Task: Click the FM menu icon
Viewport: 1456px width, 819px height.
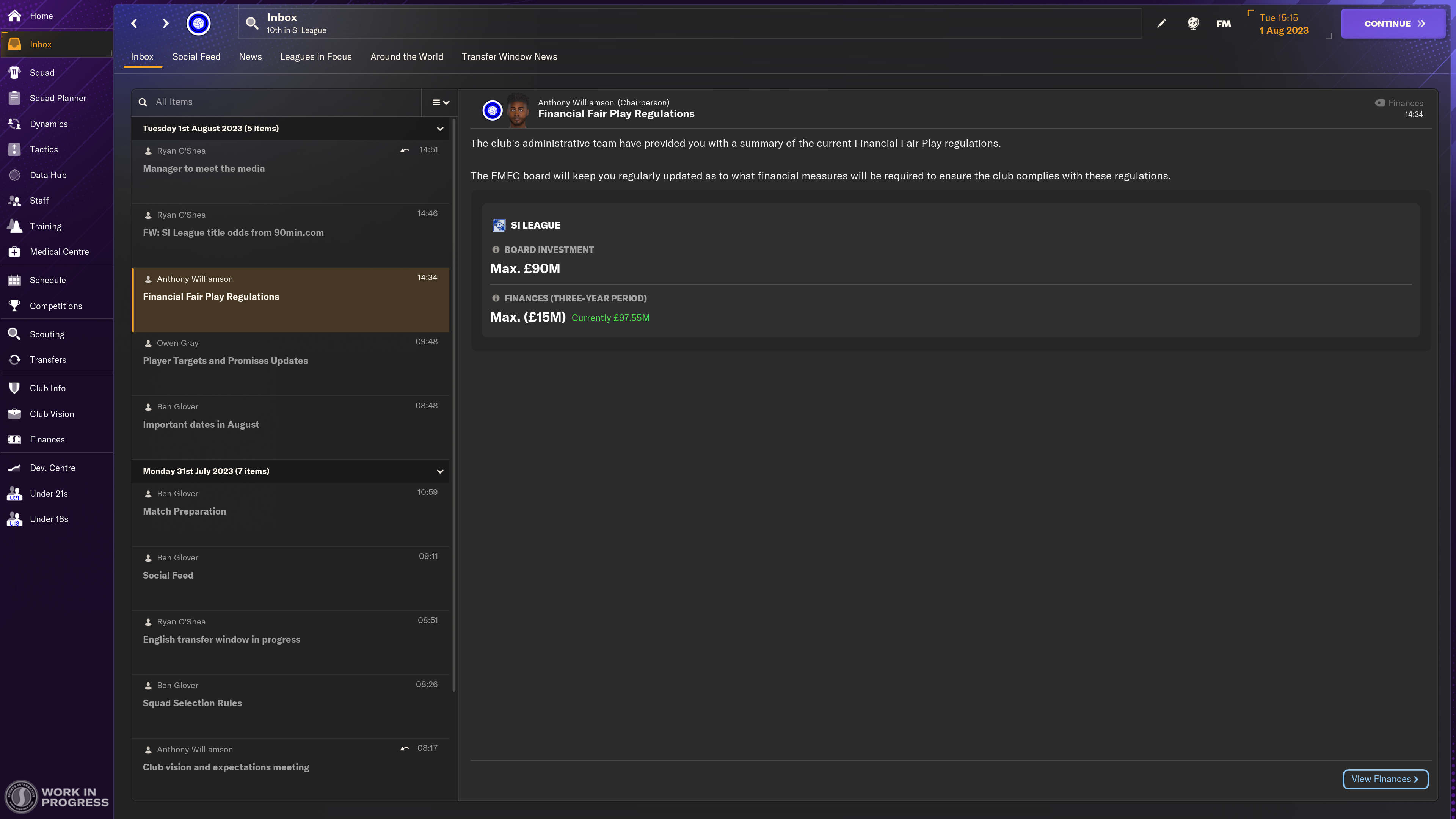Action: 1223,24
